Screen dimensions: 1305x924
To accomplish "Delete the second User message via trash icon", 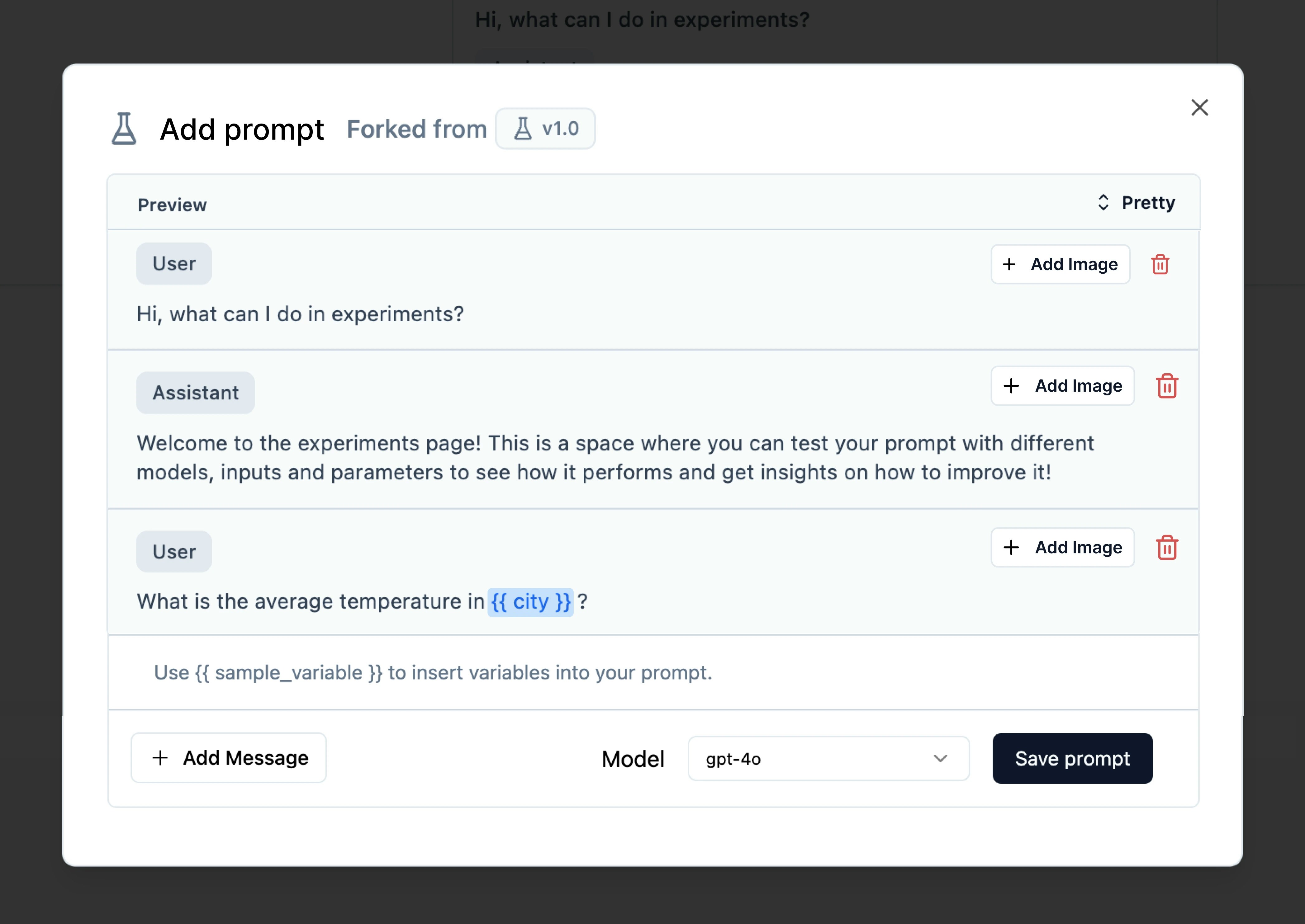I will [1167, 547].
